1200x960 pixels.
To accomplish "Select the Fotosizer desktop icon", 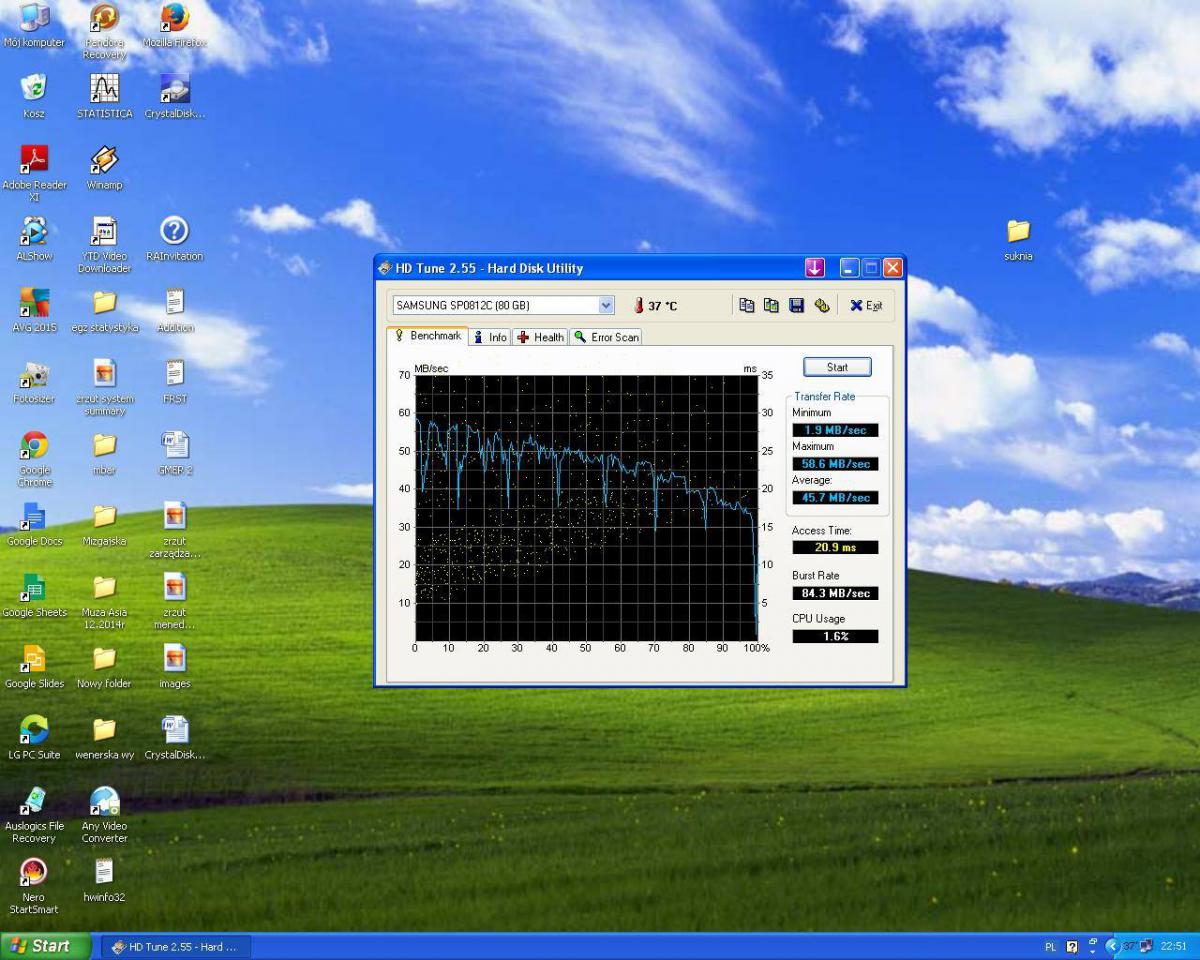I will (34, 381).
